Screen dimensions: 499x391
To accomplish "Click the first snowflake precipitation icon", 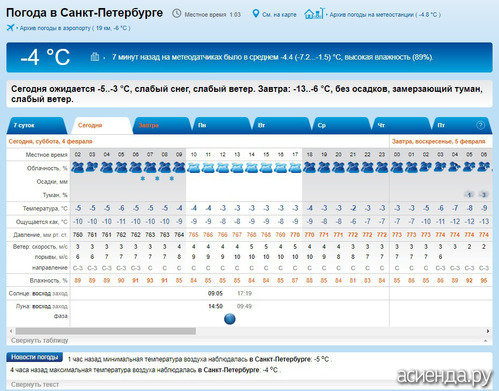I will pyautogui.click(x=143, y=179).
